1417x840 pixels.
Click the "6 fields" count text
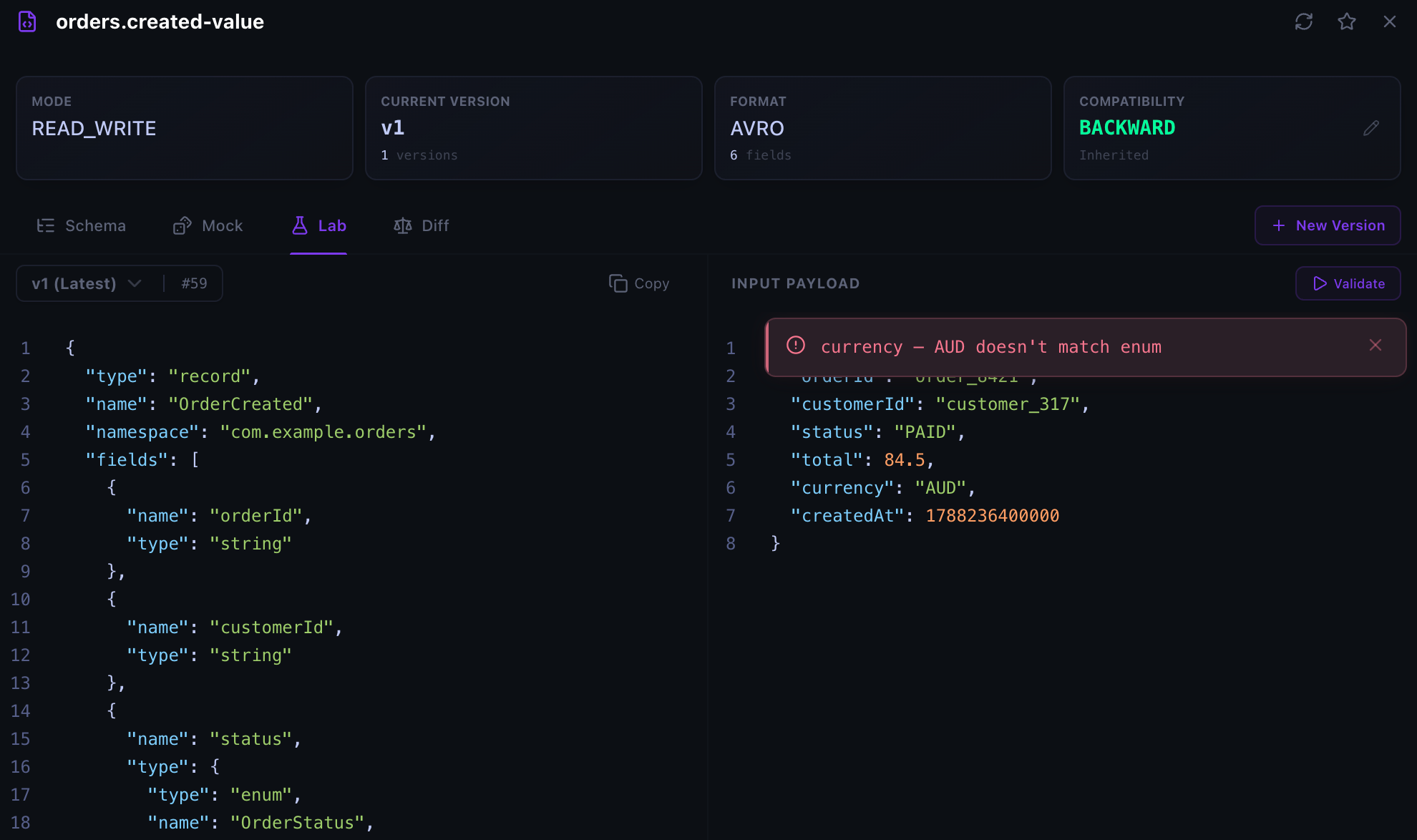point(761,155)
